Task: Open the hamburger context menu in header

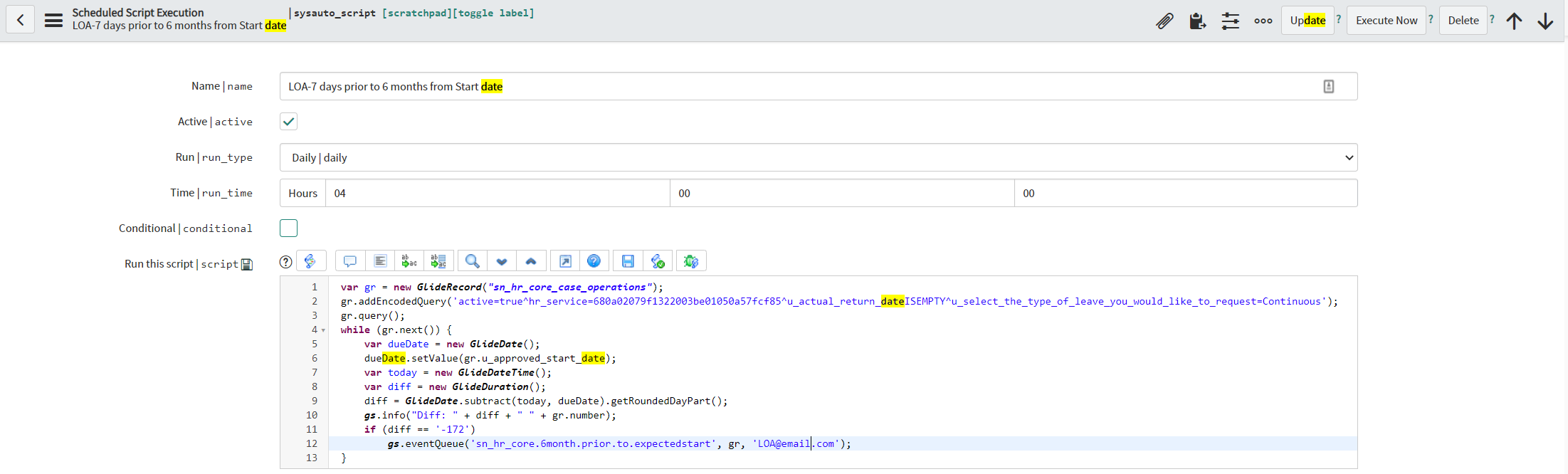Action: 53,20
